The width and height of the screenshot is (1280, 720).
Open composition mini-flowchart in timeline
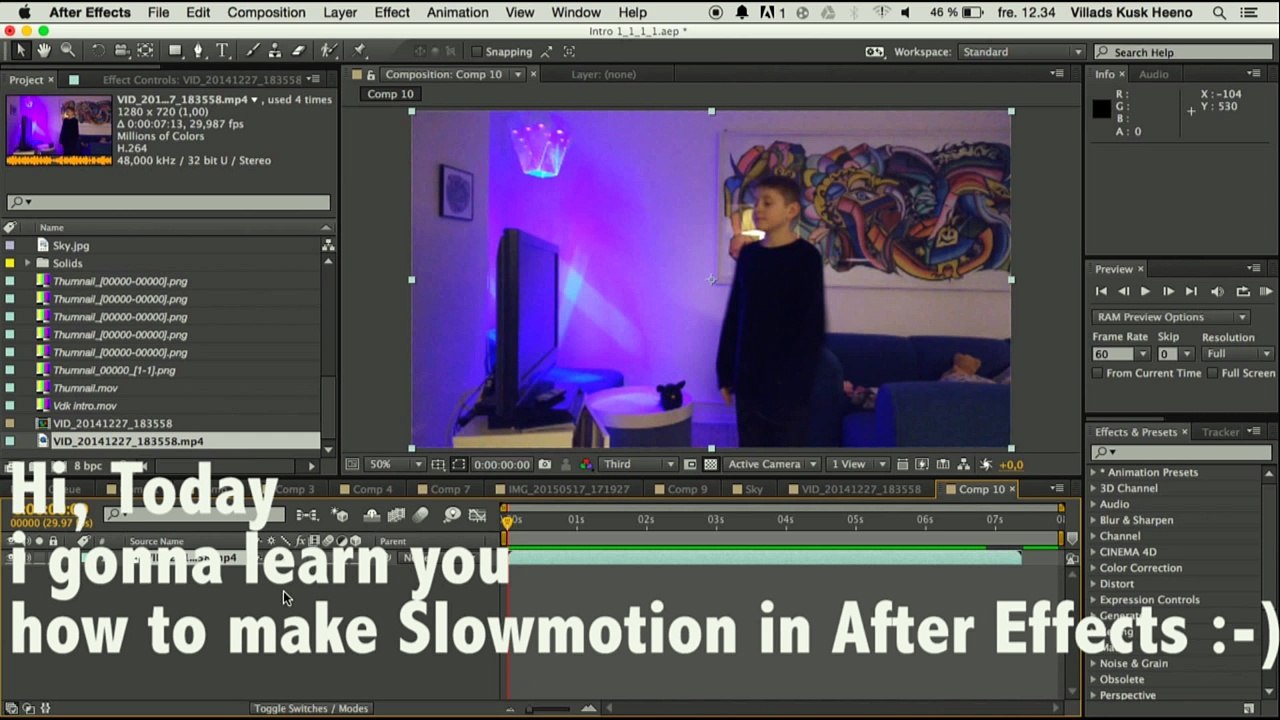tap(307, 515)
